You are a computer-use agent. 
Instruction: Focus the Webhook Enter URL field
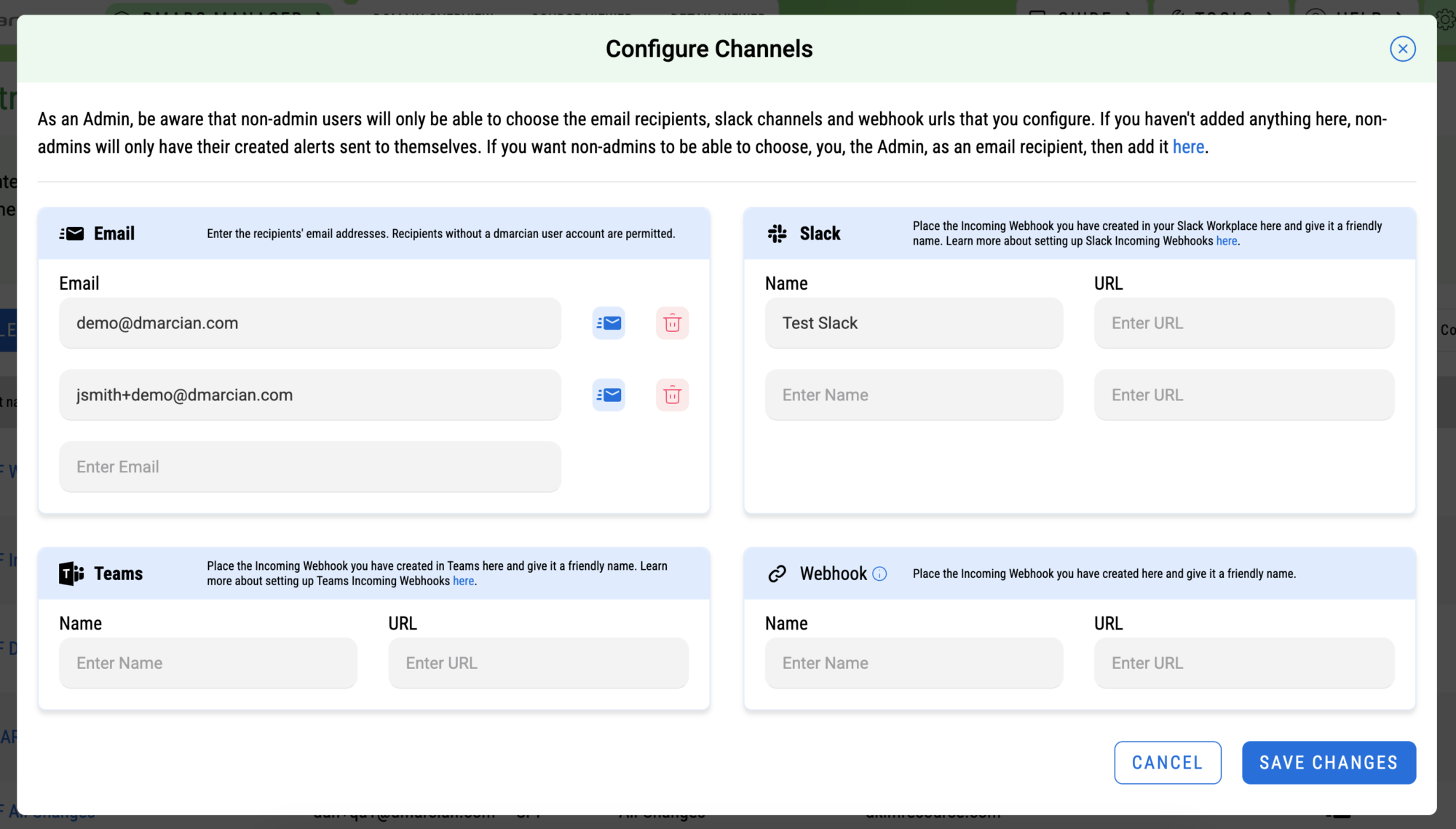1244,663
